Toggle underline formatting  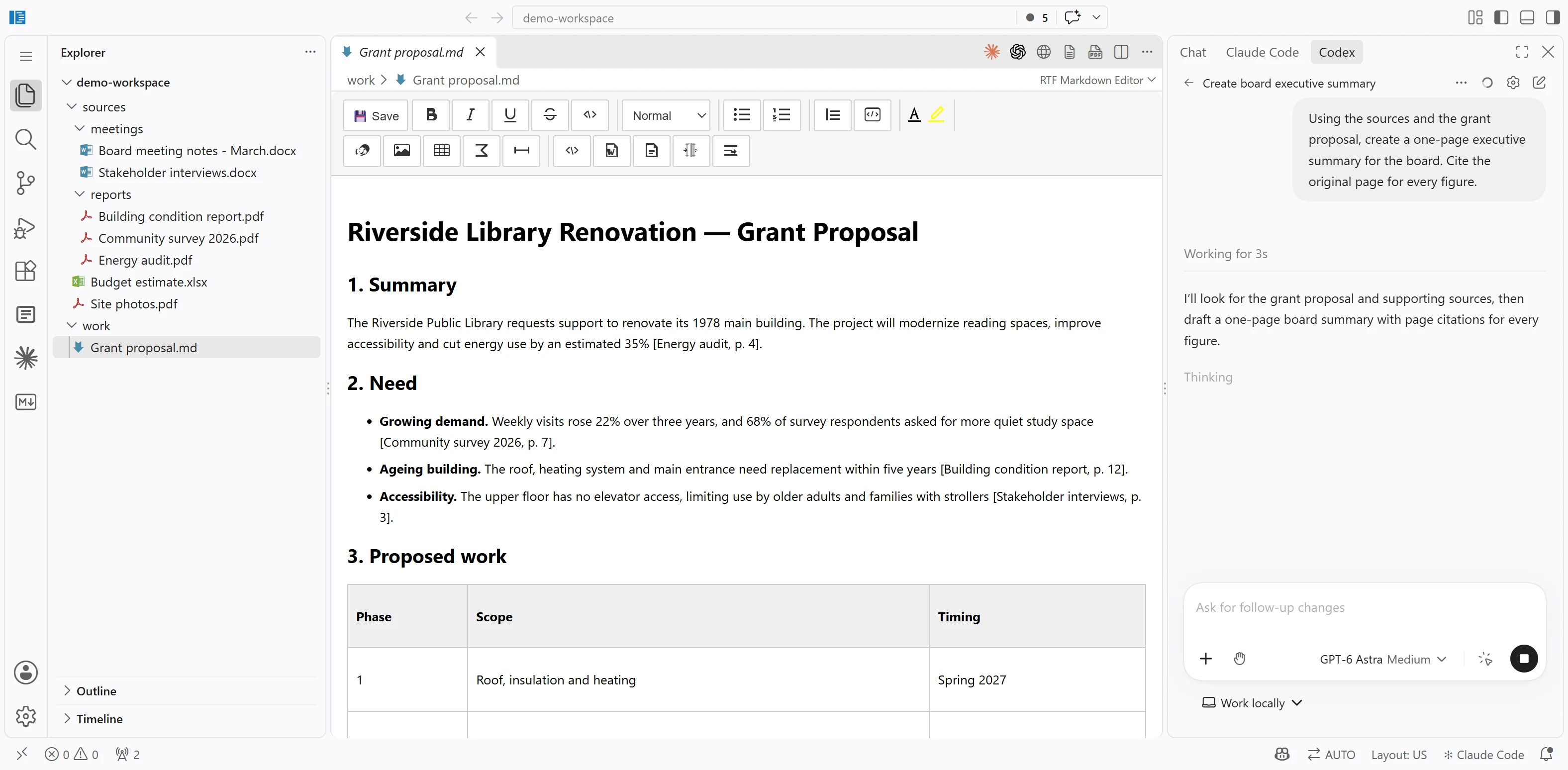pyautogui.click(x=510, y=115)
